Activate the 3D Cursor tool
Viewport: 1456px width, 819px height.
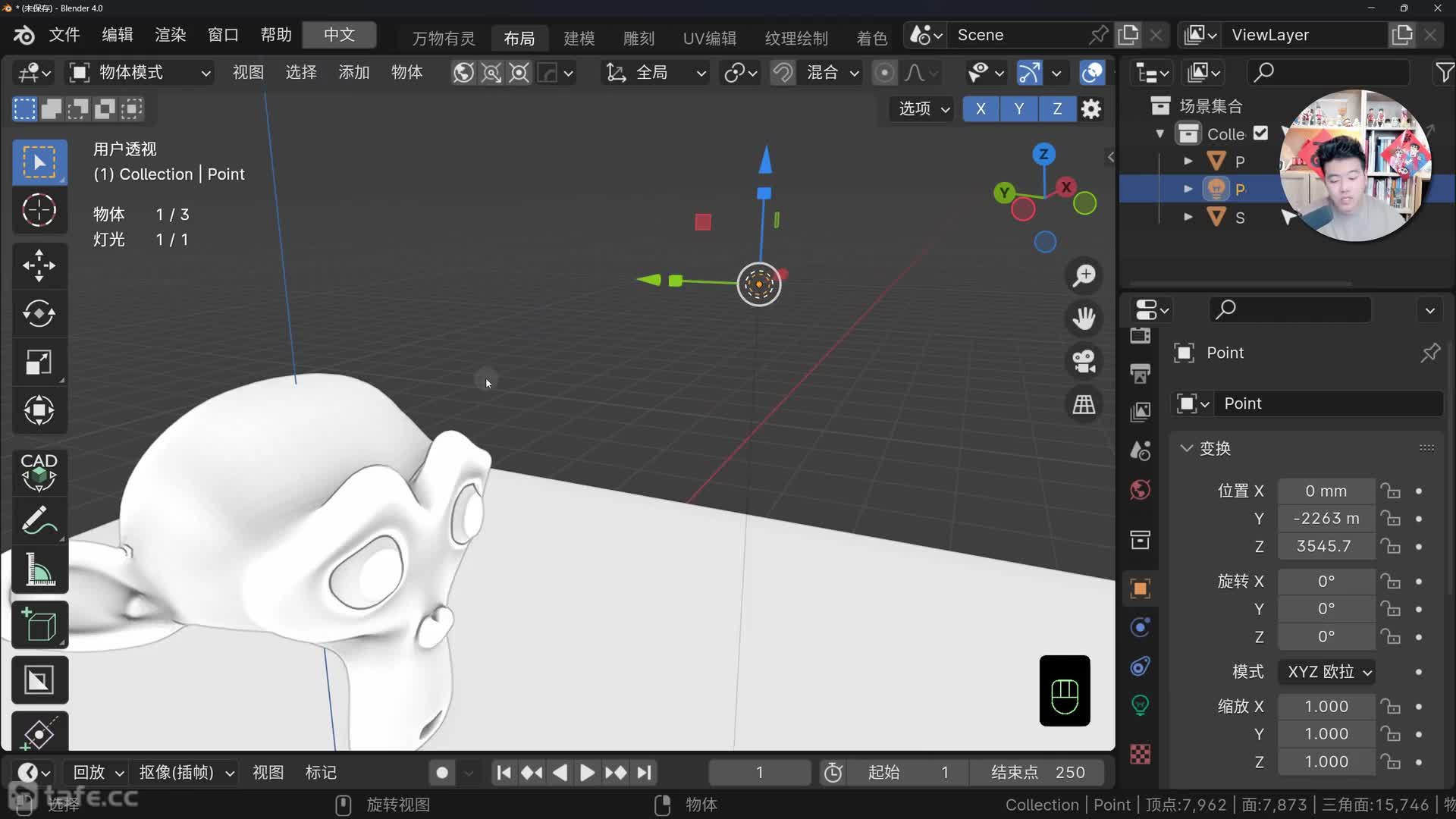pyautogui.click(x=39, y=210)
